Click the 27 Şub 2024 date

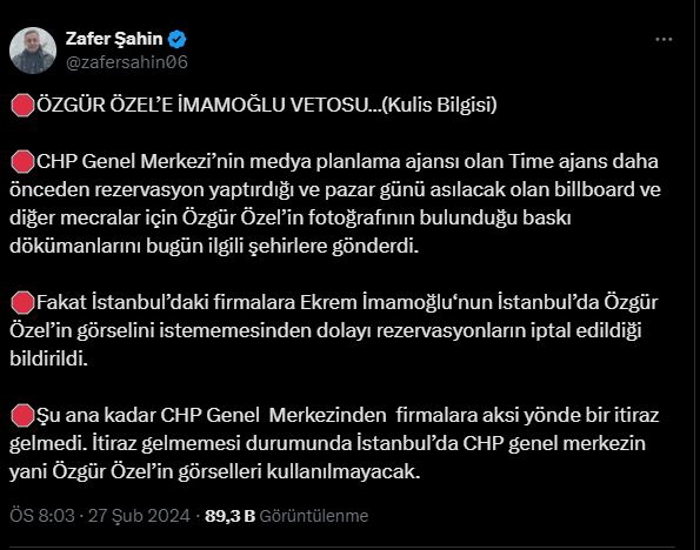(139, 516)
